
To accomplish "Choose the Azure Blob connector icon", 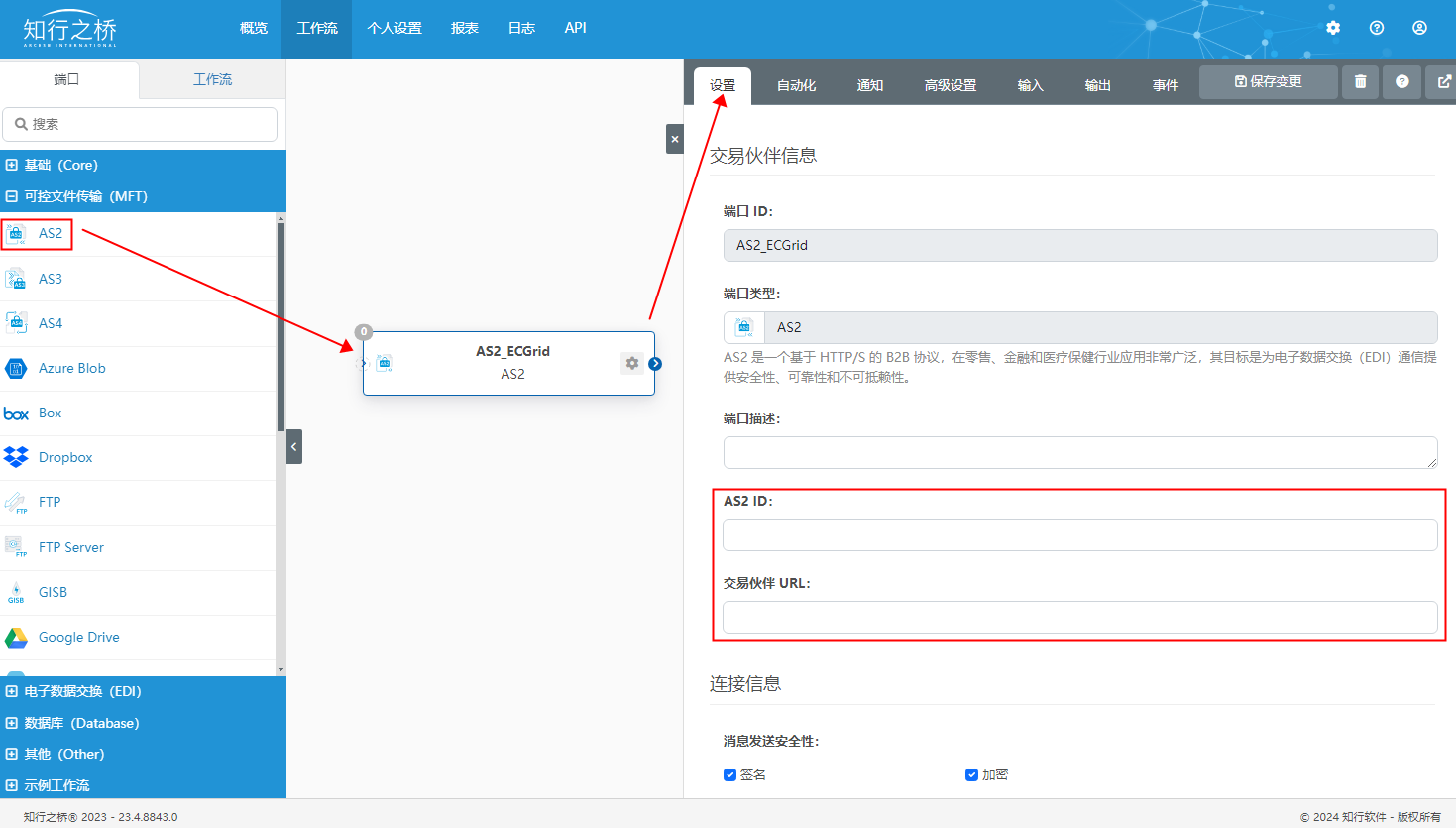I will pos(16,368).
